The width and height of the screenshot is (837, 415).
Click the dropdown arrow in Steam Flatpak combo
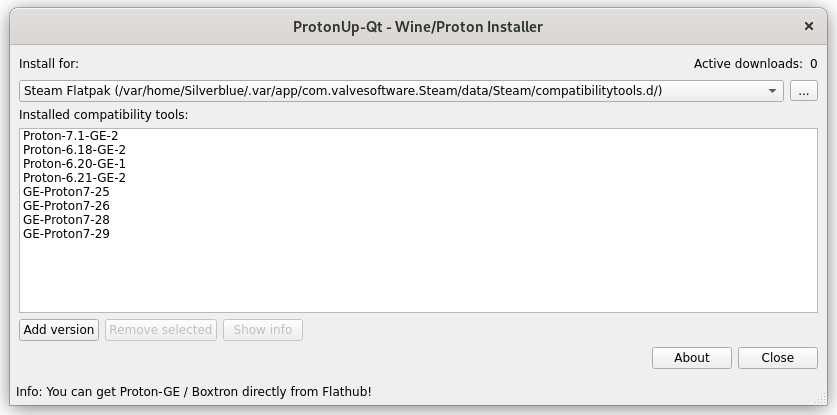(x=773, y=91)
